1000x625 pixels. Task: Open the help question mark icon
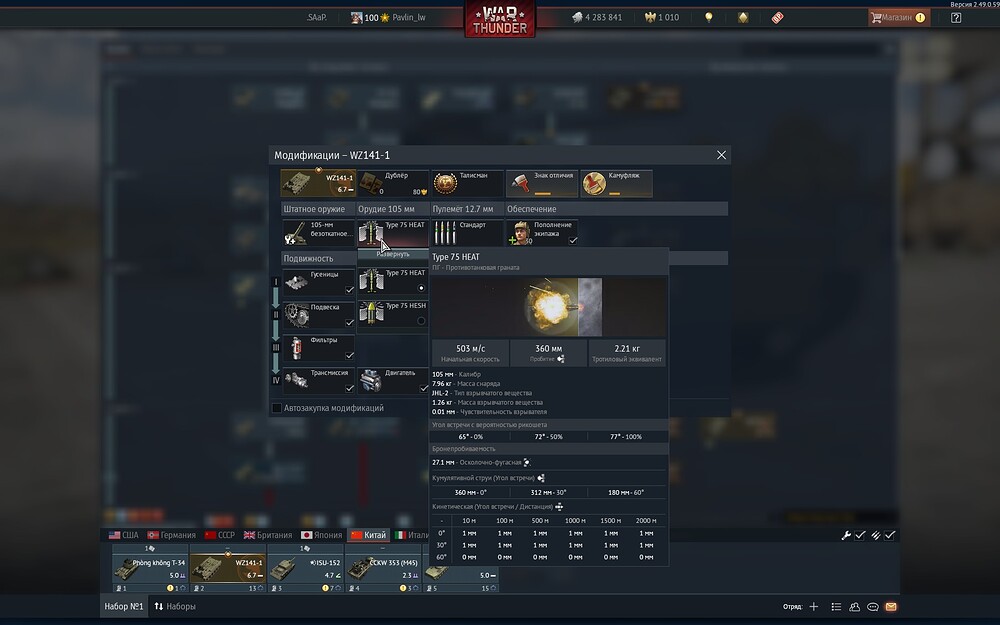(x=956, y=18)
